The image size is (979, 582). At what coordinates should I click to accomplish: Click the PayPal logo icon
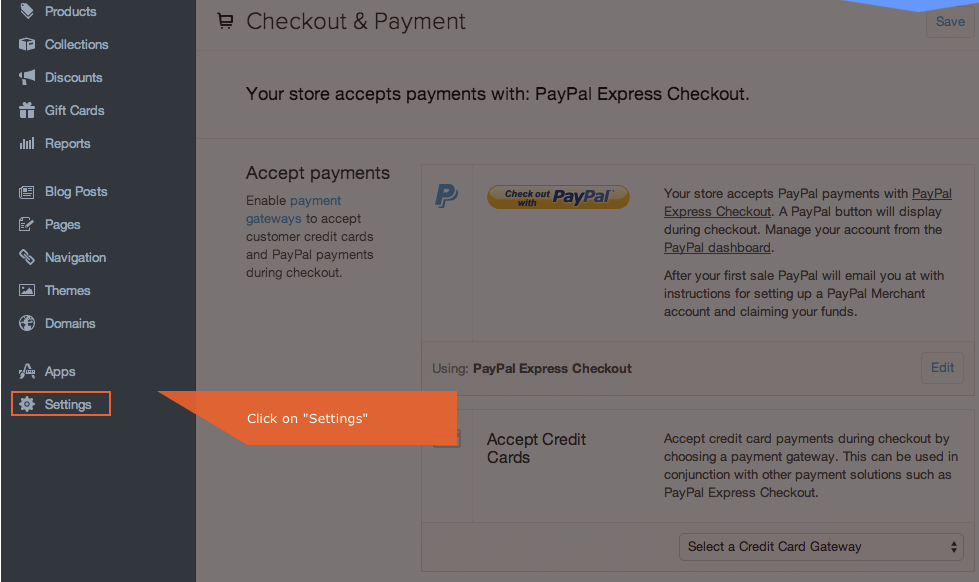pyautogui.click(x=446, y=196)
